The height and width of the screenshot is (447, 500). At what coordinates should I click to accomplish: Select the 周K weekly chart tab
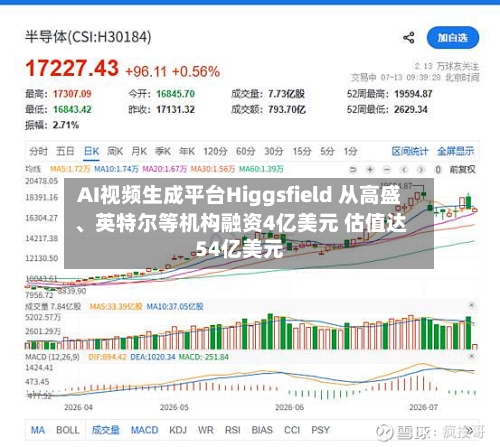(115, 151)
